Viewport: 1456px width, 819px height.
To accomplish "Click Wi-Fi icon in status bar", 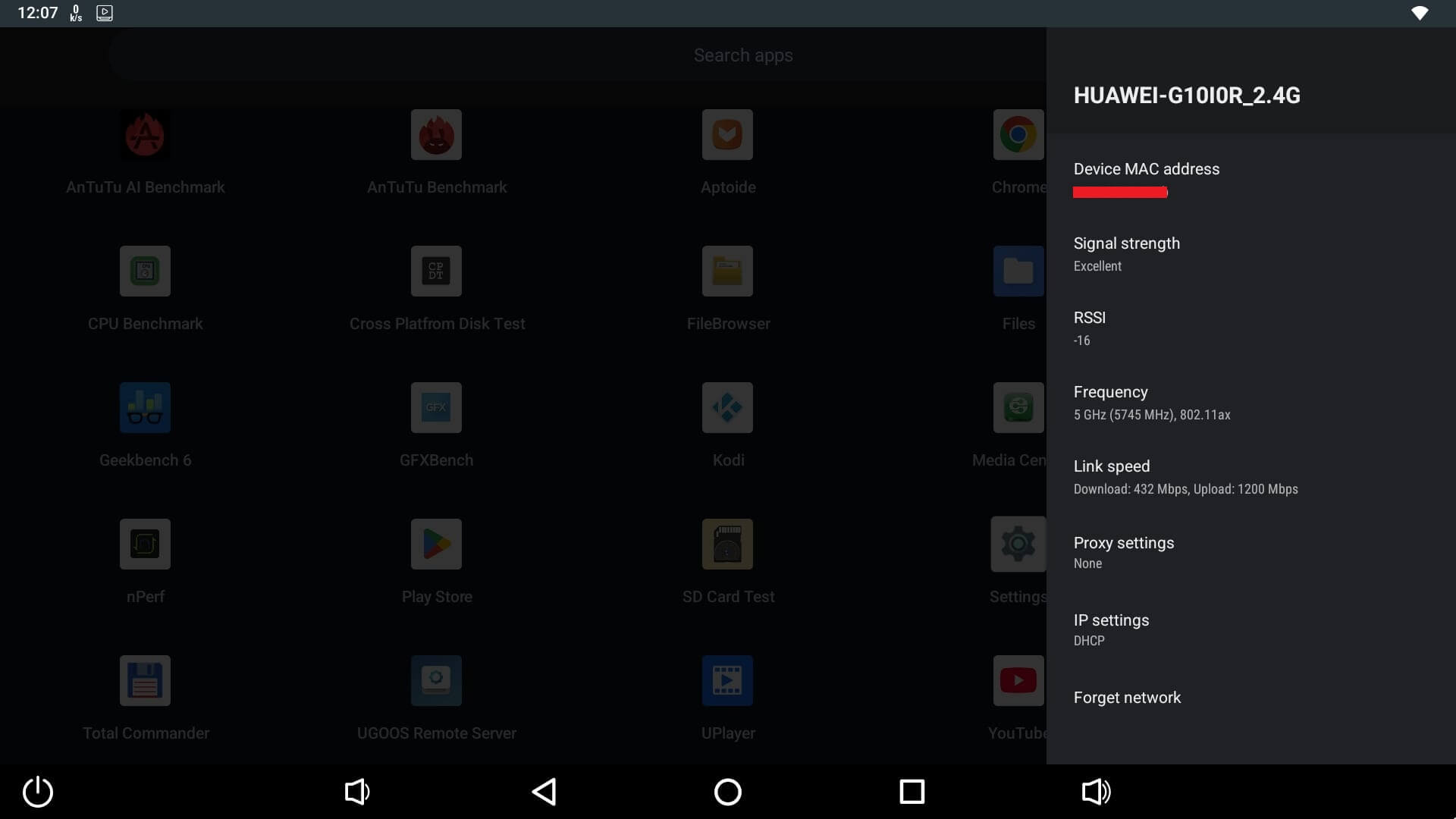I will click(x=1420, y=13).
